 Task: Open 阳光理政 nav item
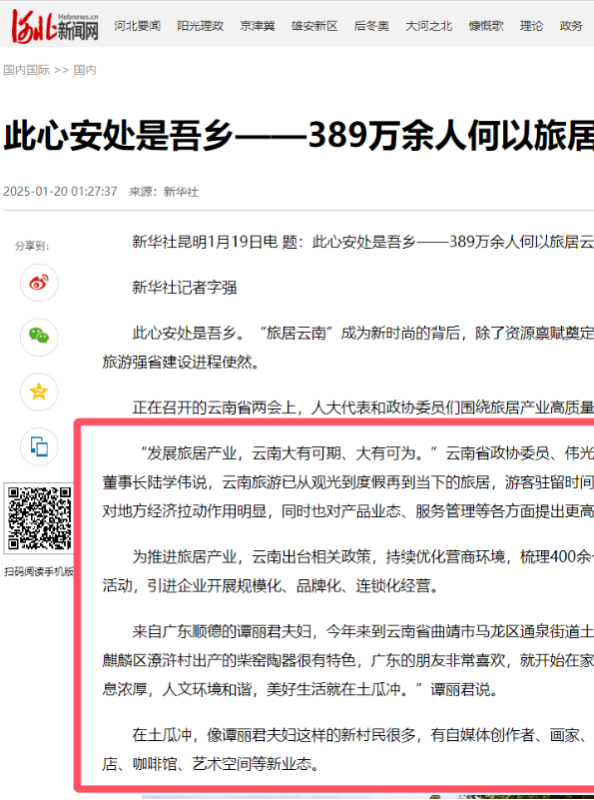pos(201,26)
